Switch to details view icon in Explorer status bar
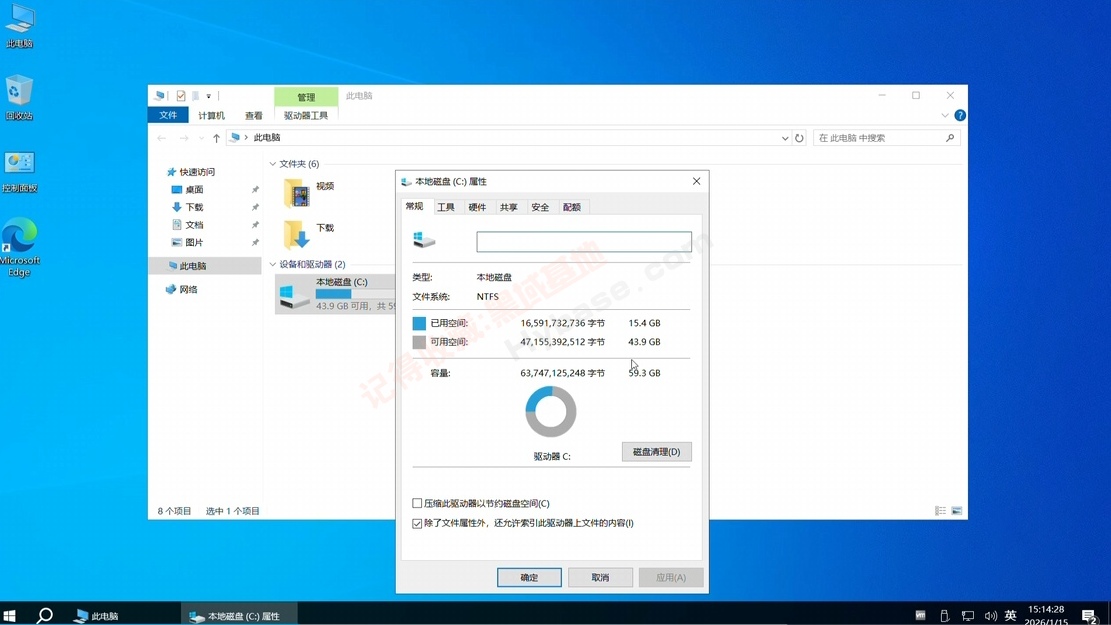The width and height of the screenshot is (1111, 625). (940, 510)
